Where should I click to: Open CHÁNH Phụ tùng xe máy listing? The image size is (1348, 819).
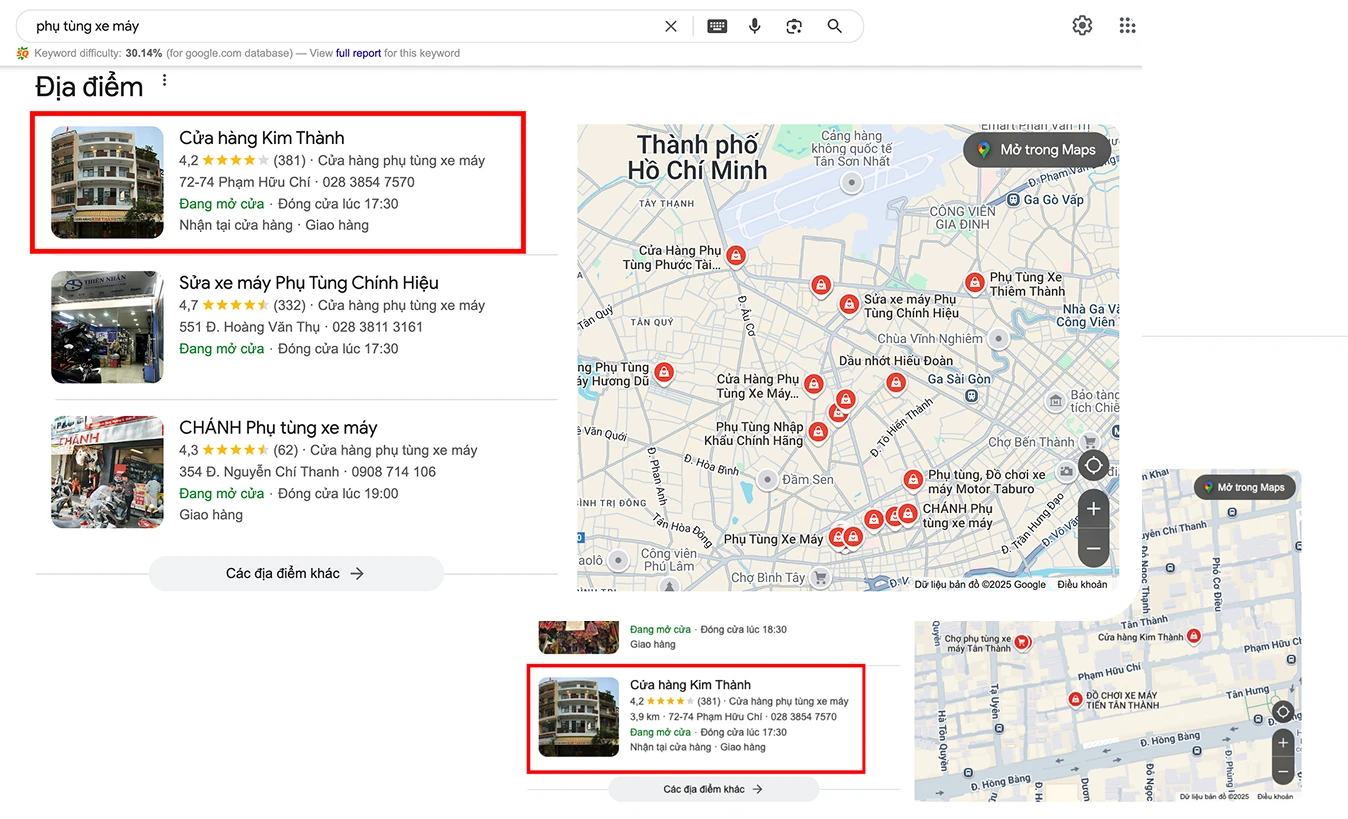tap(278, 428)
